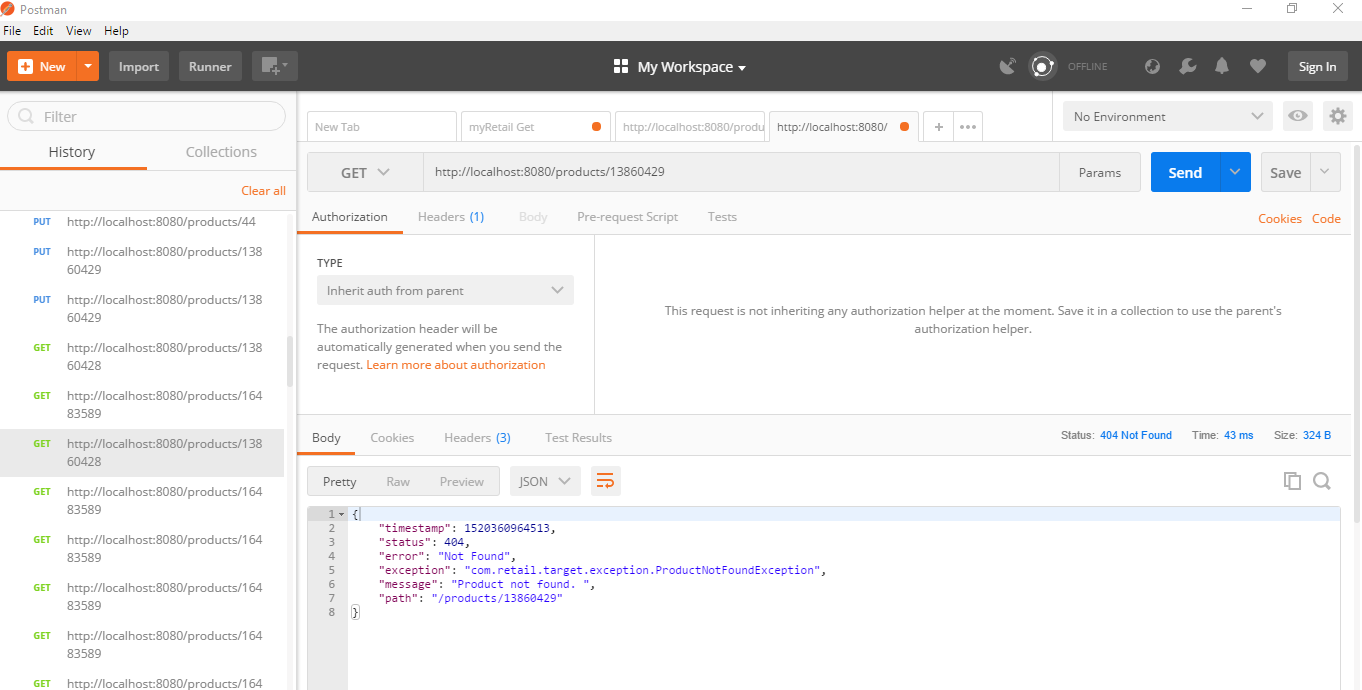Click the history sidebar scrollbar
The width and height of the screenshot is (1362, 690).
pyautogui.click(x=291, y=361)
